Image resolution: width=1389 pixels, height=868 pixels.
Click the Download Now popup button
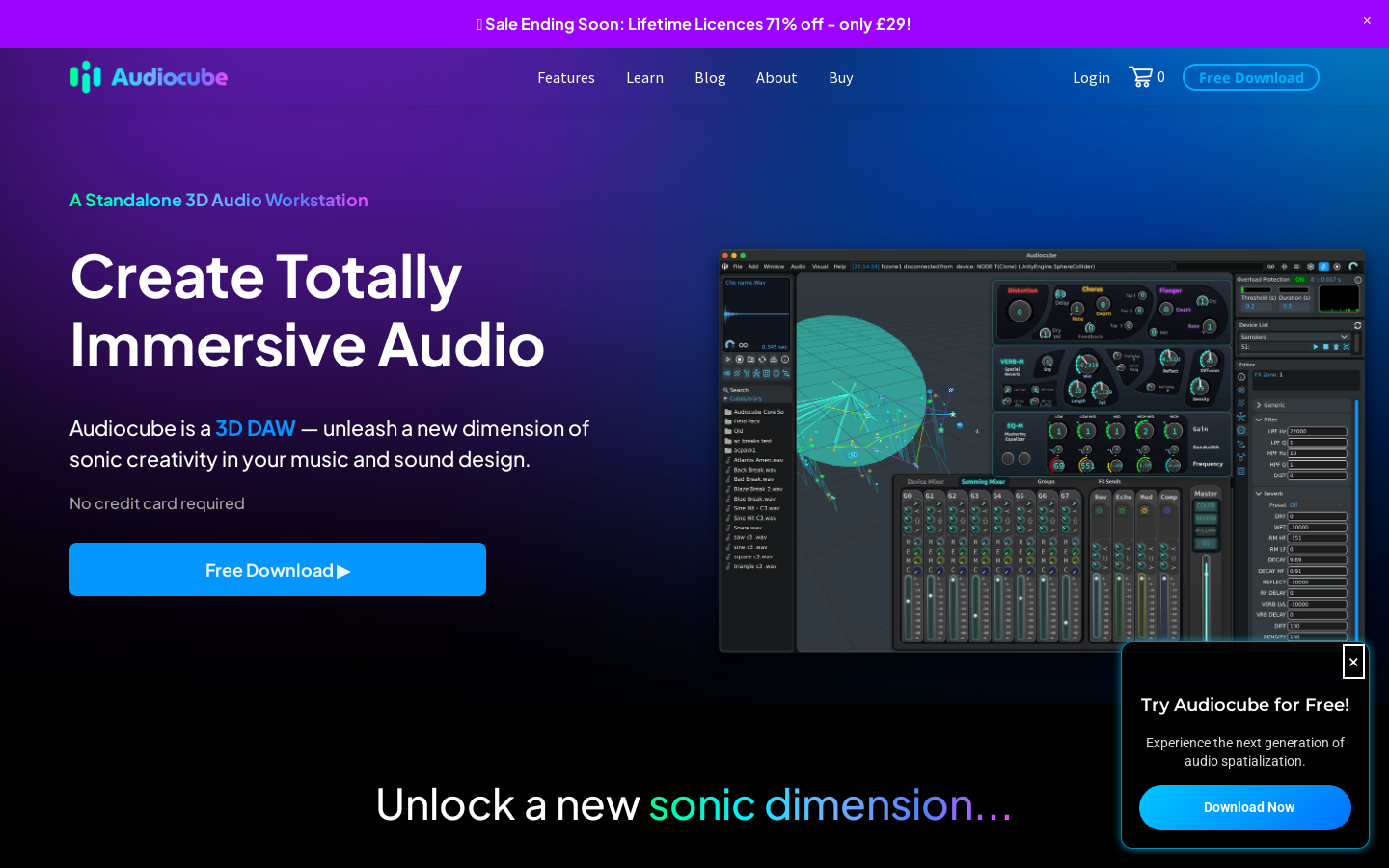[1245, 807]
